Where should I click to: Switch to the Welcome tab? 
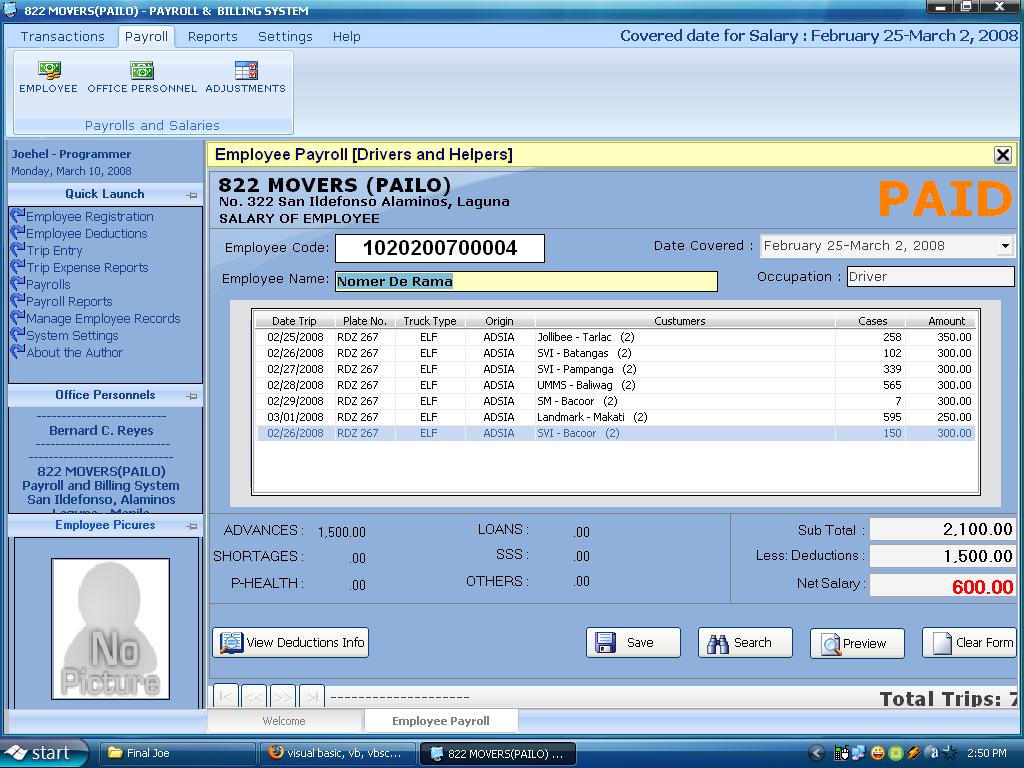[x=284, y=720]
